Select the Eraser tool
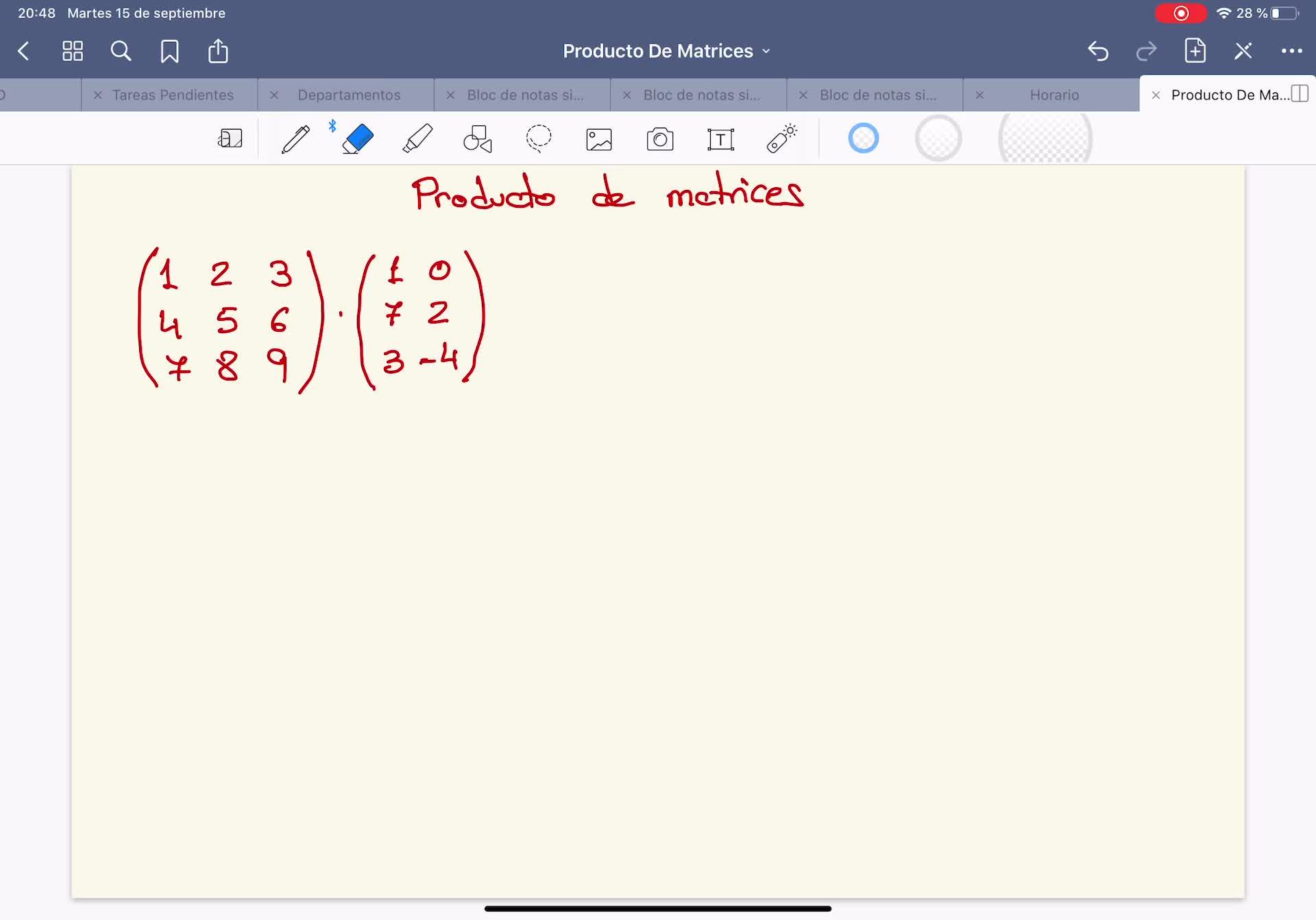The image size is (1316, 920). coord(358,139)
